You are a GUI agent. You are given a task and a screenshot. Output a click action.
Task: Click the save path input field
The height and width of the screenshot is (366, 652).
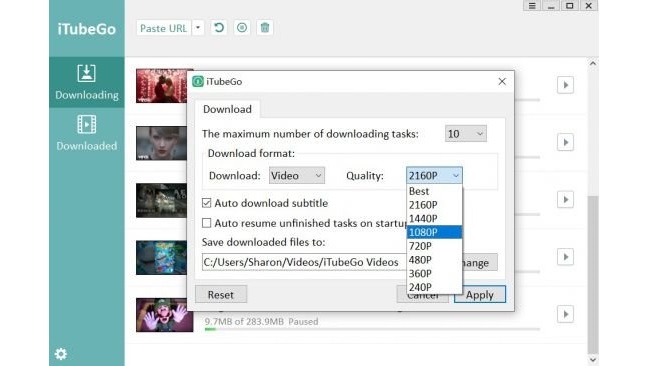tap(304, 262)
